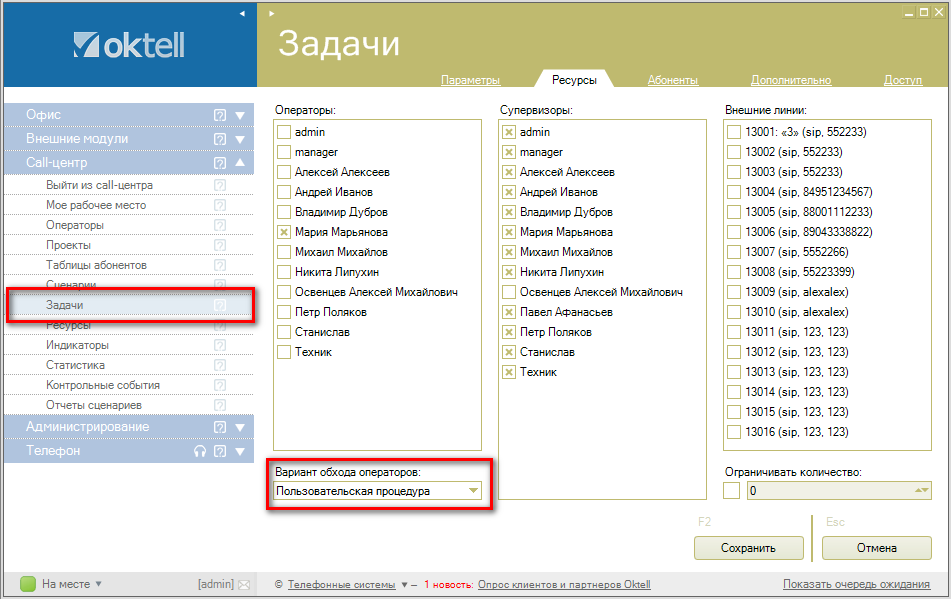Expand the Внешние модули section
This screenshot has height=599, width=951.
[x=240, y=139]
